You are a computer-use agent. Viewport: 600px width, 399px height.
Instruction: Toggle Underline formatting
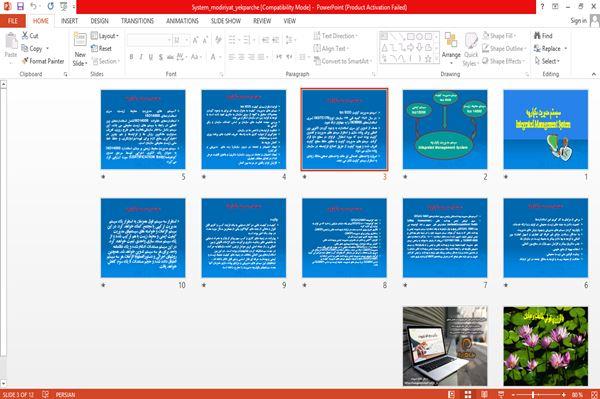click(x=151, y=57)
